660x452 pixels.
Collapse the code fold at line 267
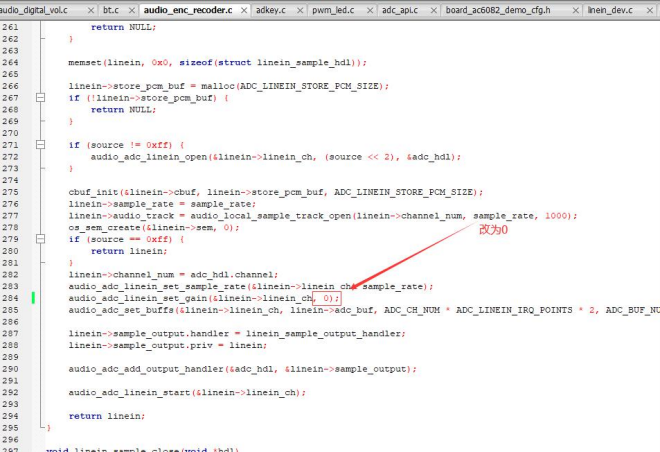40,98
